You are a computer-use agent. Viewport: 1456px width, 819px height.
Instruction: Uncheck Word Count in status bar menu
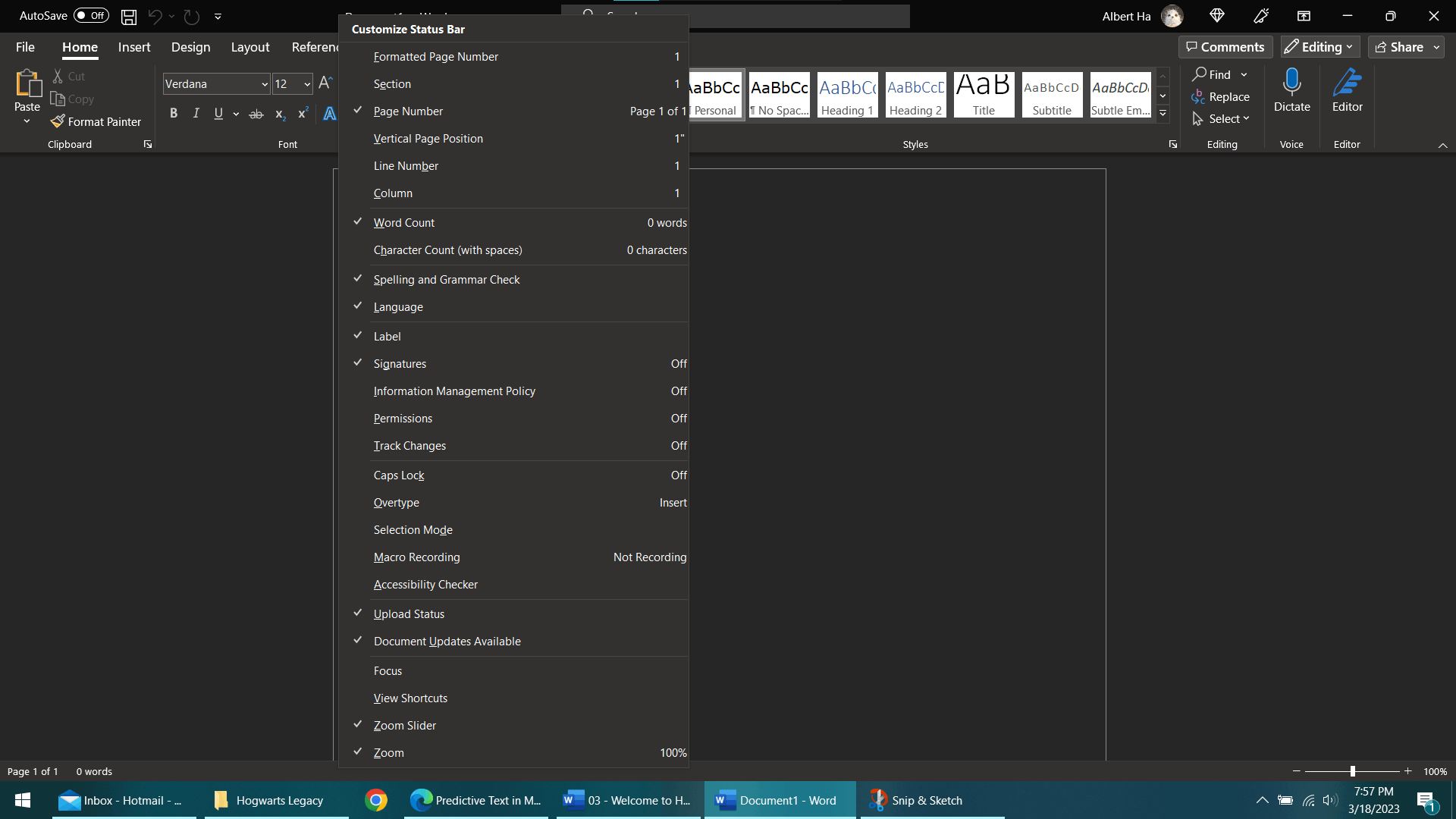pos(404,223)
